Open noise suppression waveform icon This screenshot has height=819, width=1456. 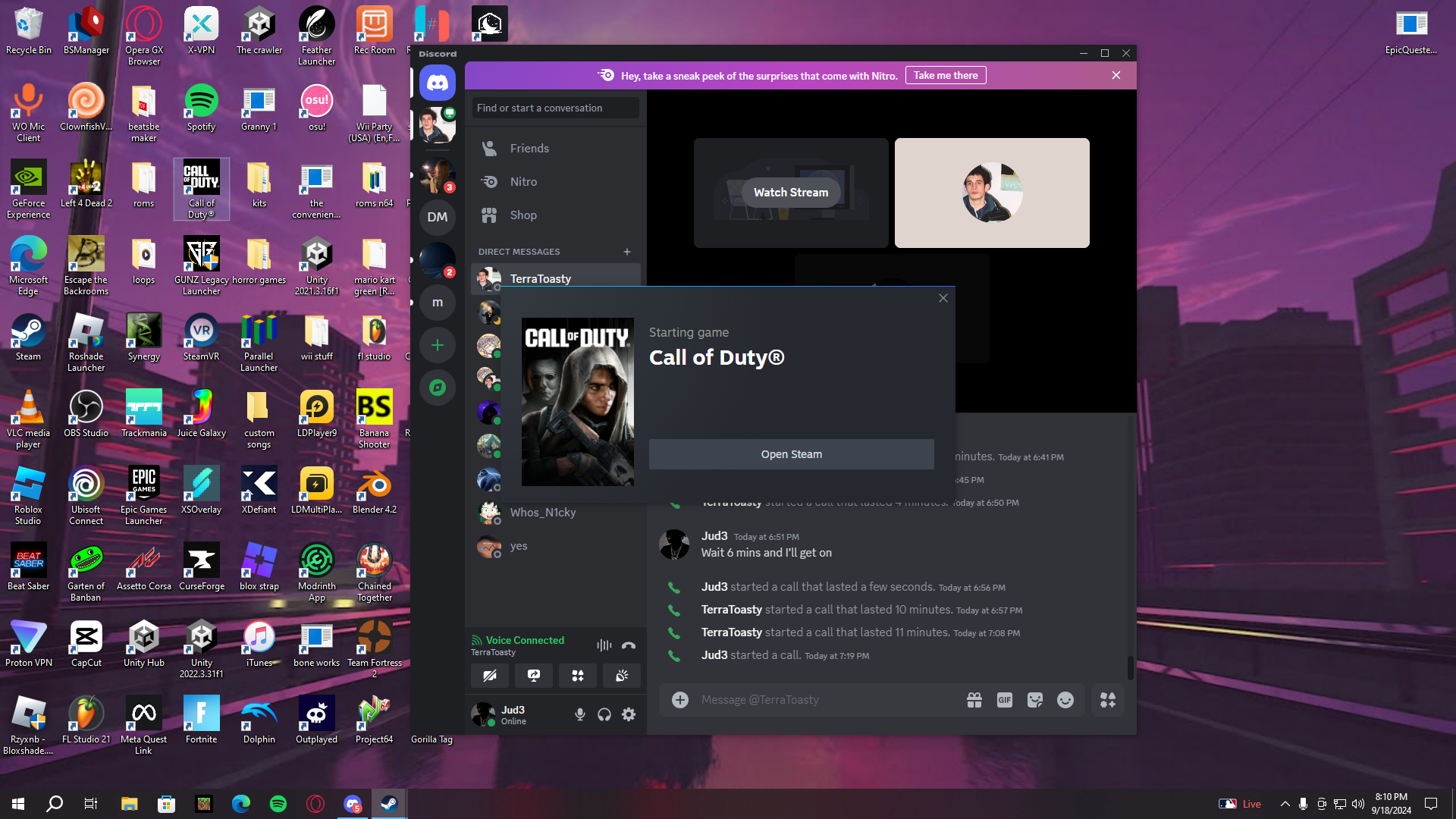tap(604, 645)
